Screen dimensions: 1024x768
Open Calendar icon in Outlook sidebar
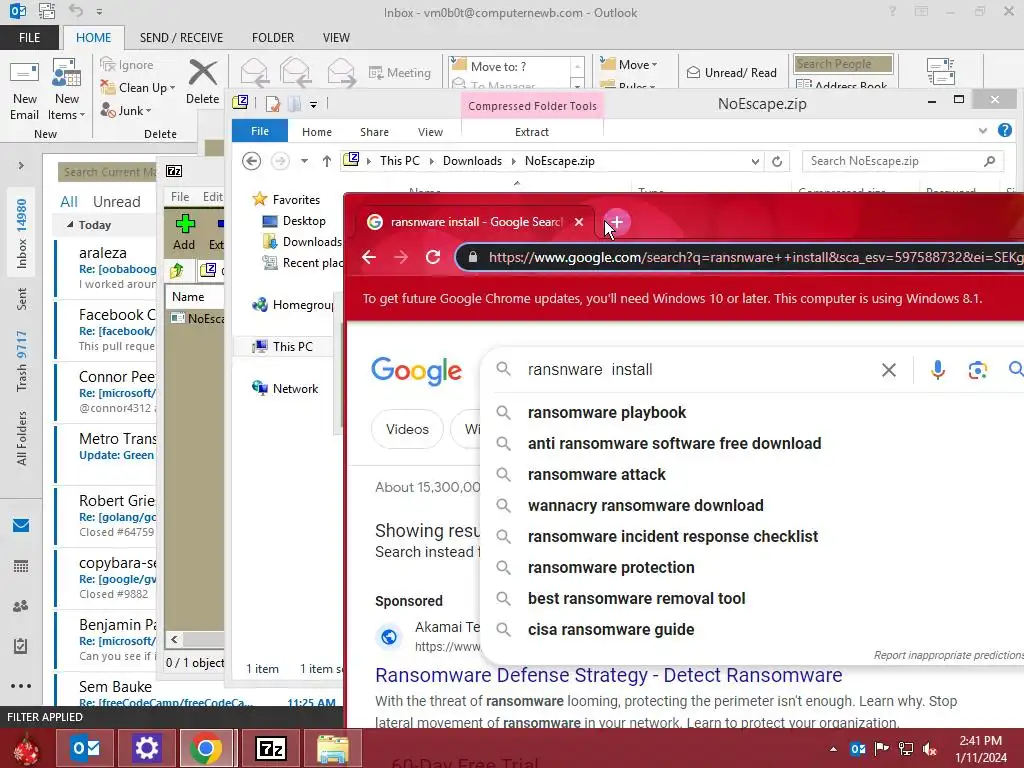click(21, 566)
